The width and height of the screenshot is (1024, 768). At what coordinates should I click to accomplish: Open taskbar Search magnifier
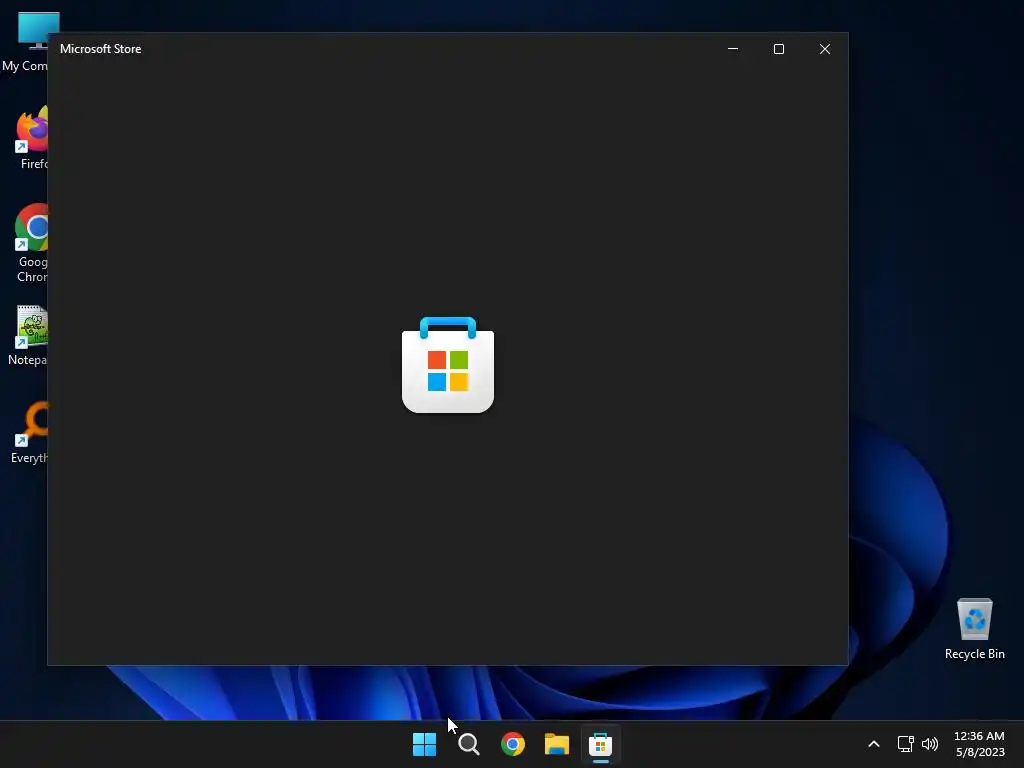469,744
